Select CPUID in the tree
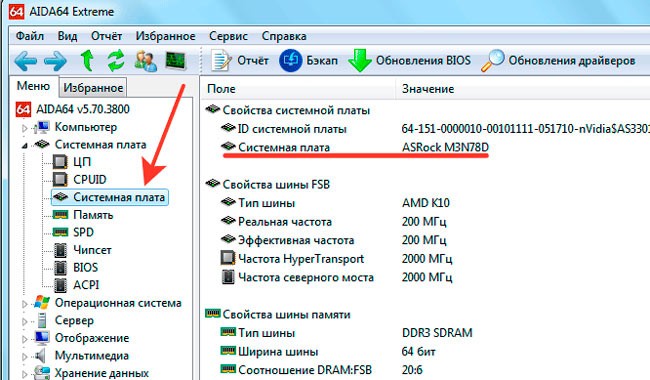Image resolution: width=650 pixels, height=380 pixels. (90, 179)
